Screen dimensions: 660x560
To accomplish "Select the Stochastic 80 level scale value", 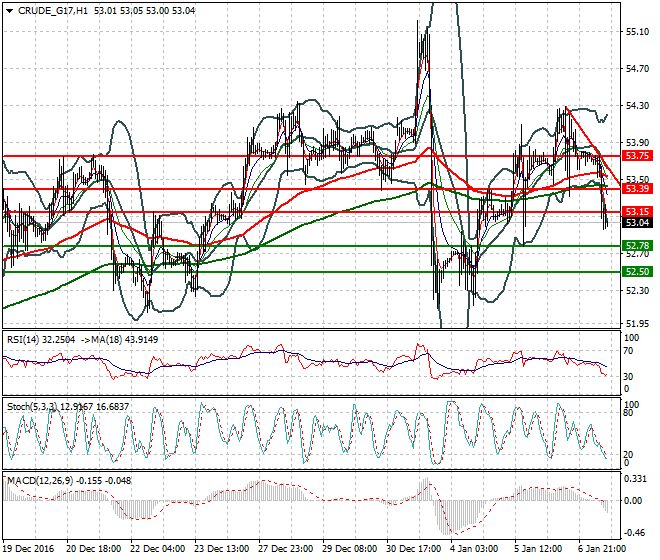I will pos(628,413).
